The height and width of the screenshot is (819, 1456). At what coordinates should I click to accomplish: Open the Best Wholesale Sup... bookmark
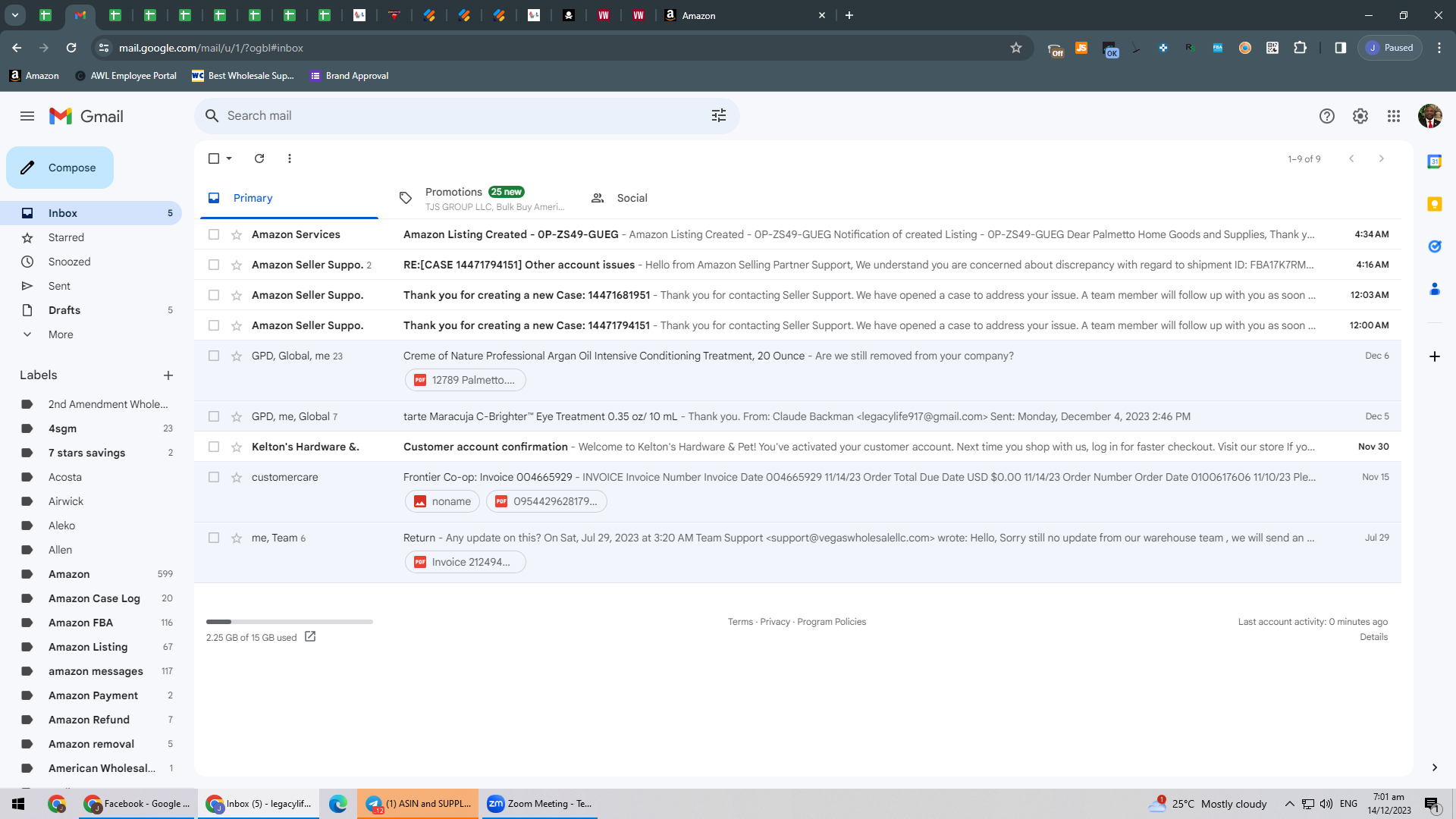tap(243, 76)
